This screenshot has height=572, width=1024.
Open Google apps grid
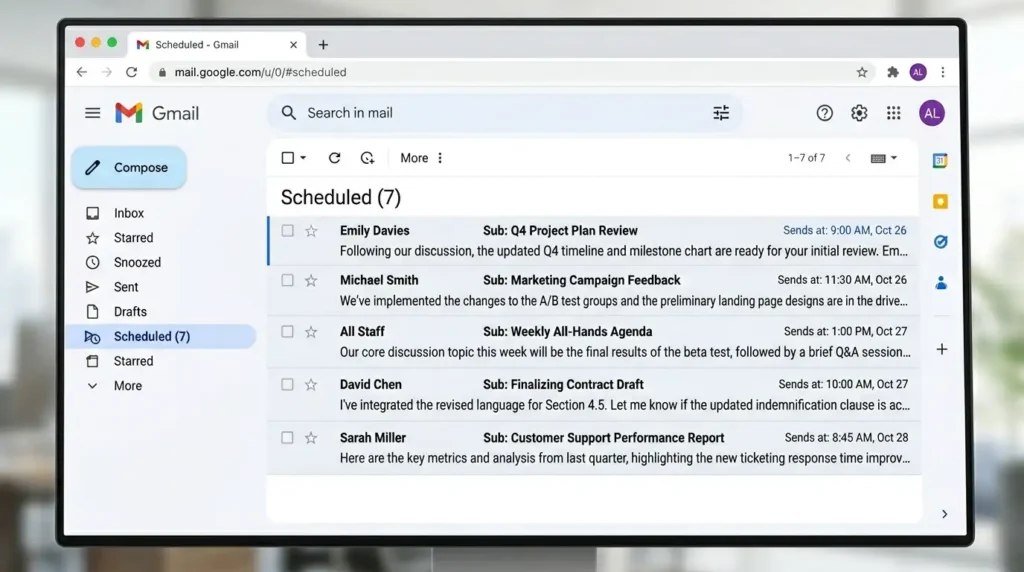[893, 113]
